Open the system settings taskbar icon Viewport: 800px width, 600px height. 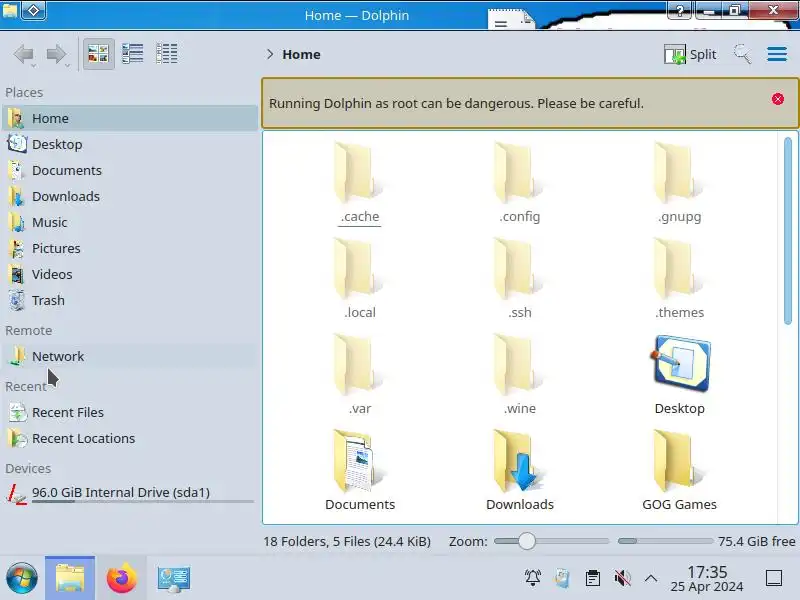click(173, 579)
